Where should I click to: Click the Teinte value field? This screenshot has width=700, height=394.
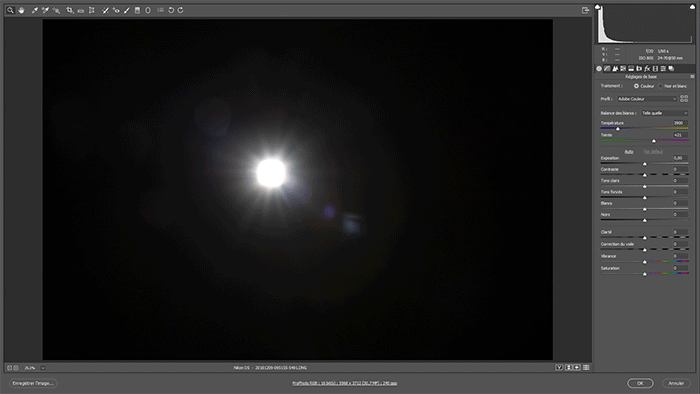pos(680,135)
